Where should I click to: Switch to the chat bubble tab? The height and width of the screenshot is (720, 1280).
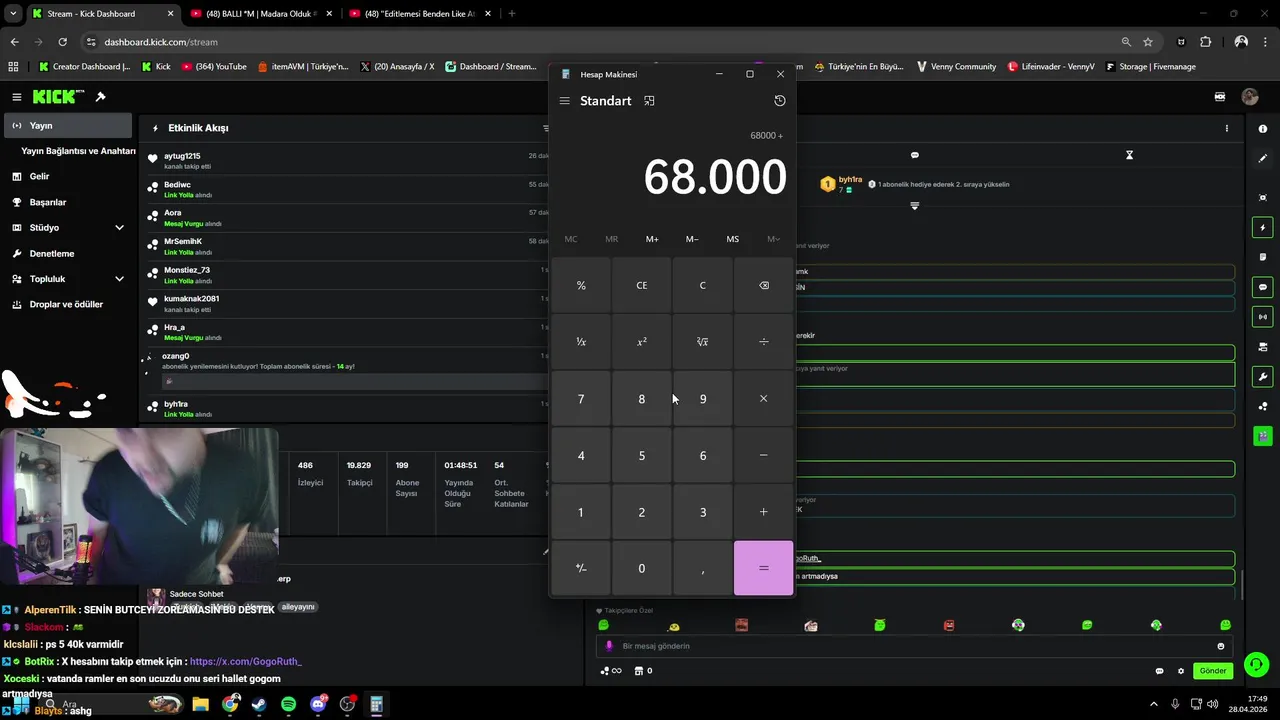pos(915,155)
